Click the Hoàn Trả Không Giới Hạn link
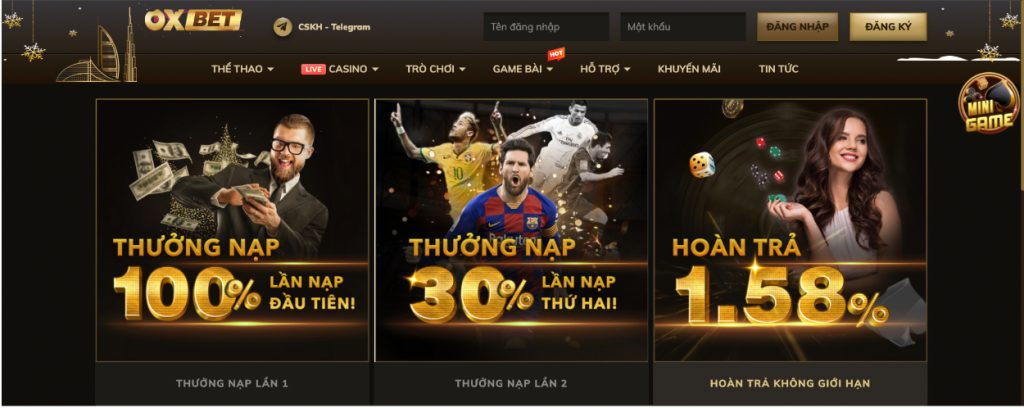 pos(790,384)
